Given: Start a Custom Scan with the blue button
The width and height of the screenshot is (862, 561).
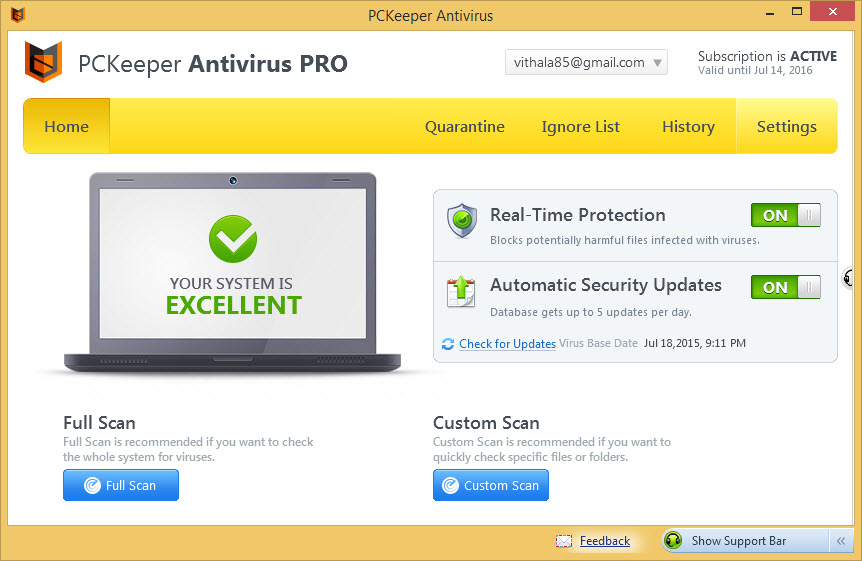Looking at the screenshot, I should pos(491,485).
